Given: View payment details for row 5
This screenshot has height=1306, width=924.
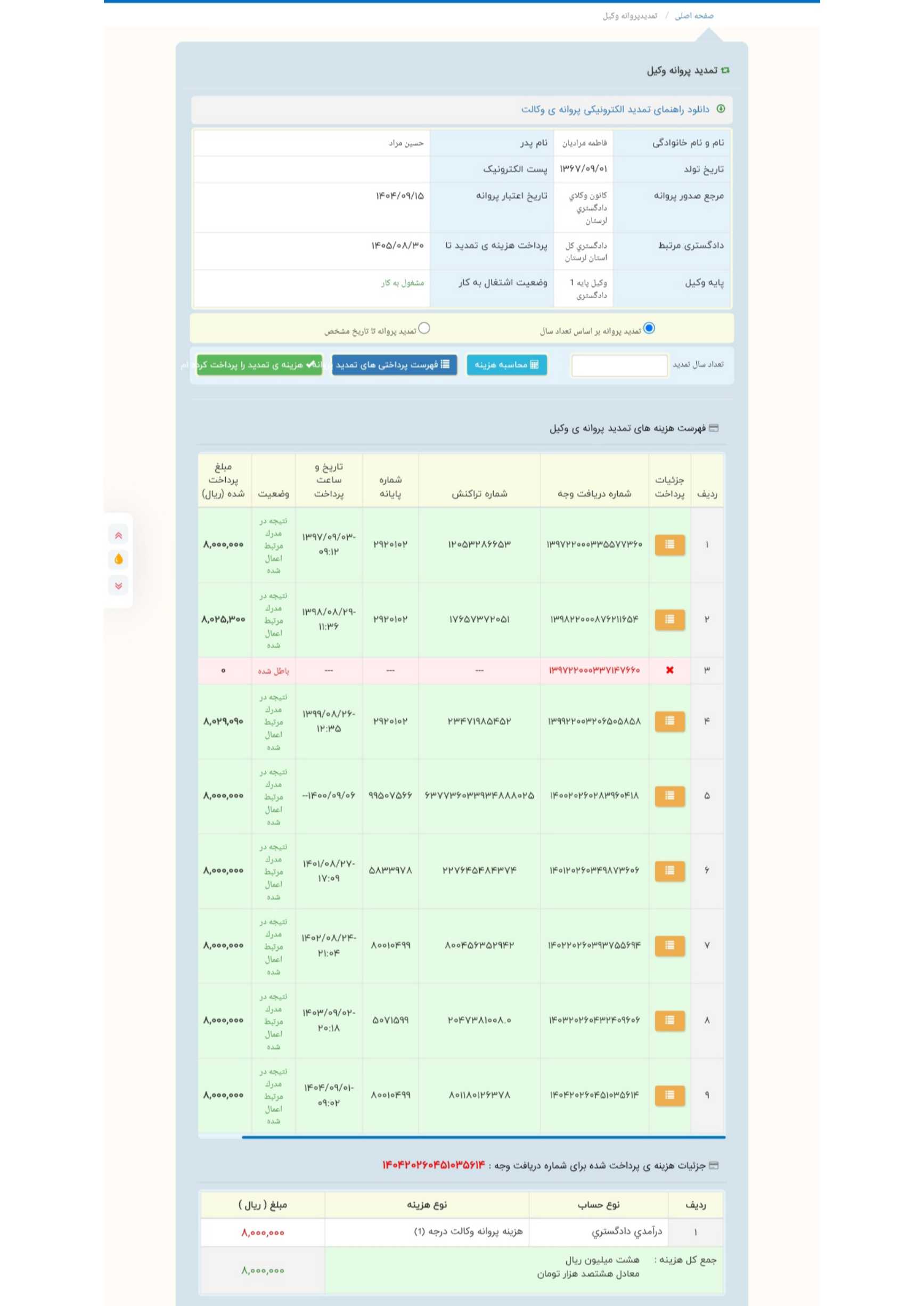Looking at the screenshot, I should click(x=669, y=796).
